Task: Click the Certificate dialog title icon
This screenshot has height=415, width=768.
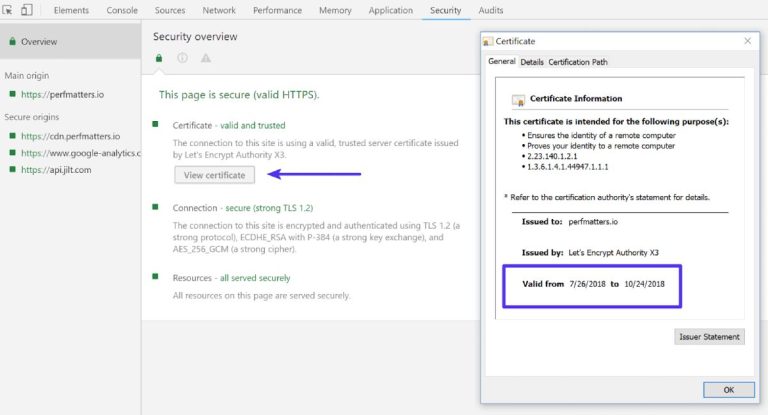Action: tap(488, 41)
